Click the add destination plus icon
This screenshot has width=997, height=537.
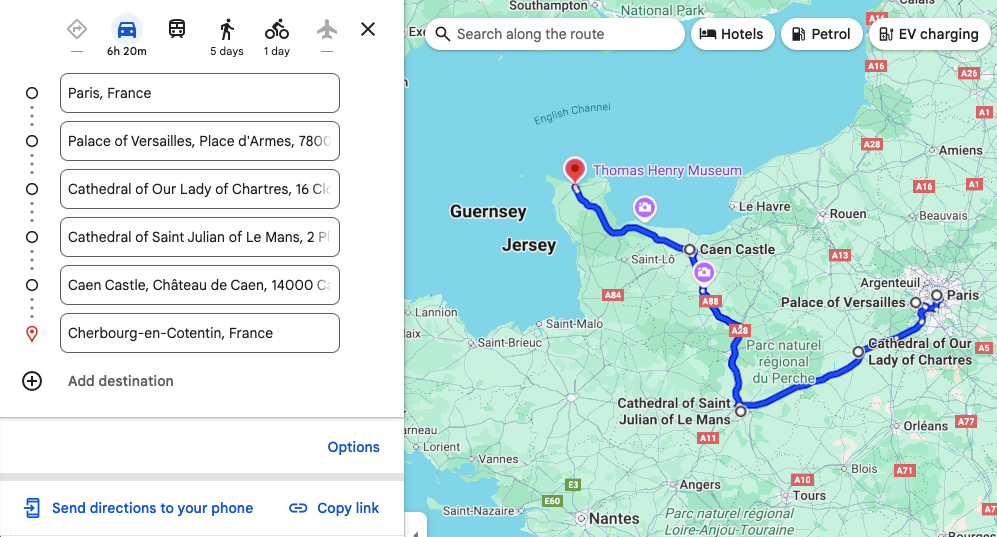tap(32, 381)
